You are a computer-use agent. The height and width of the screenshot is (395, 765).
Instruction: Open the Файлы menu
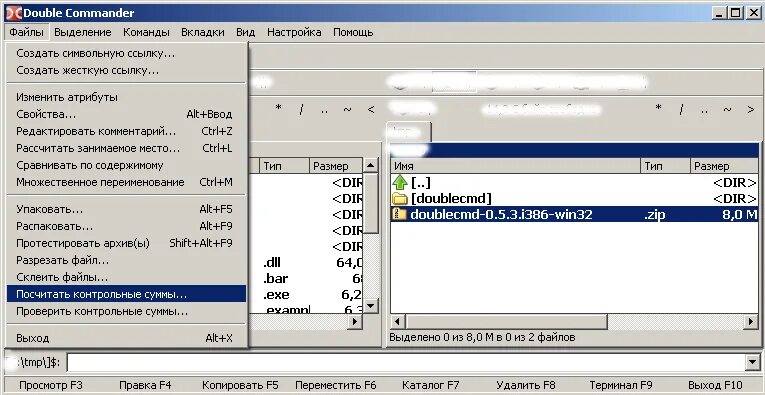point(27,32)
